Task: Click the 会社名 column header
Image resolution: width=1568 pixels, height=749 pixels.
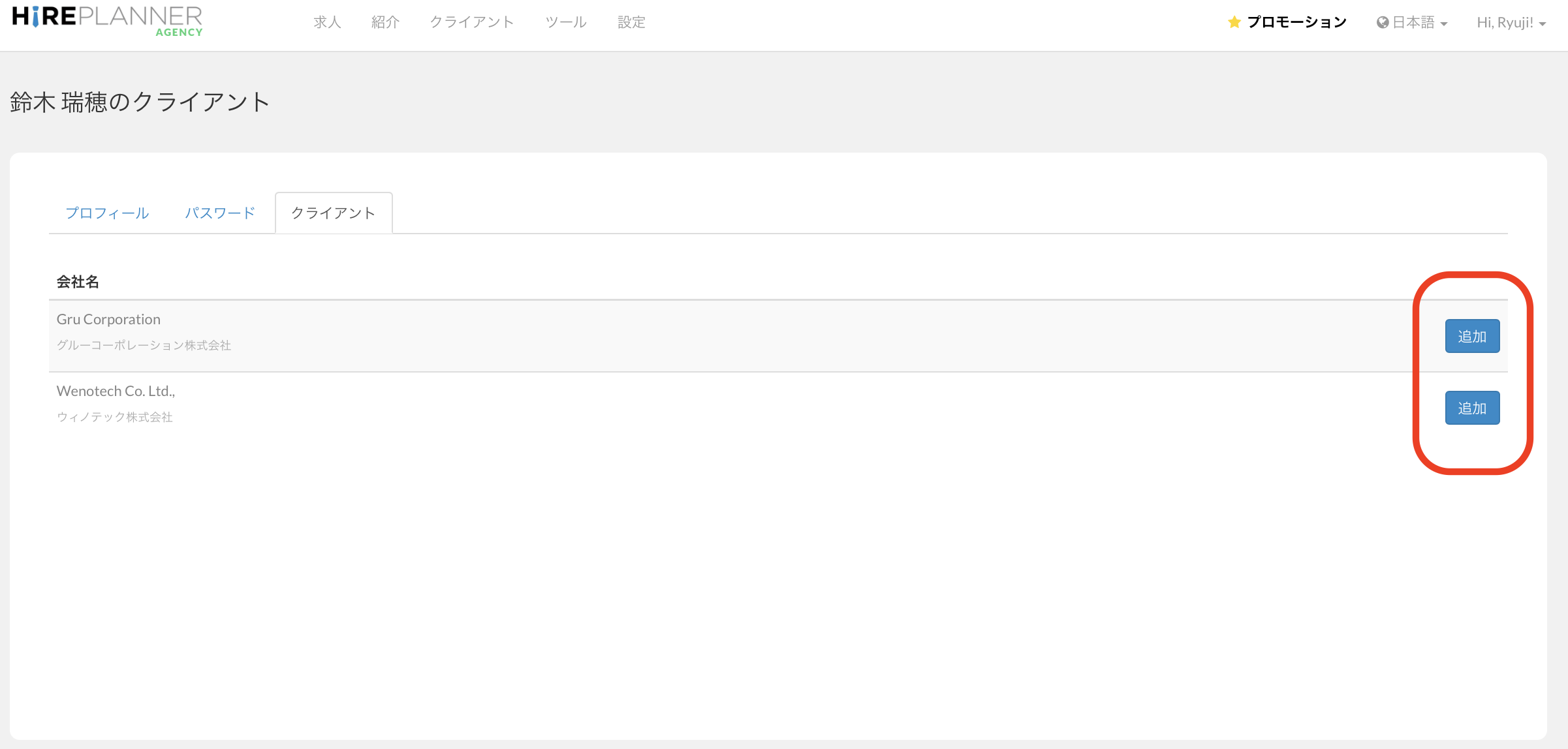Action: pos(78,281)
